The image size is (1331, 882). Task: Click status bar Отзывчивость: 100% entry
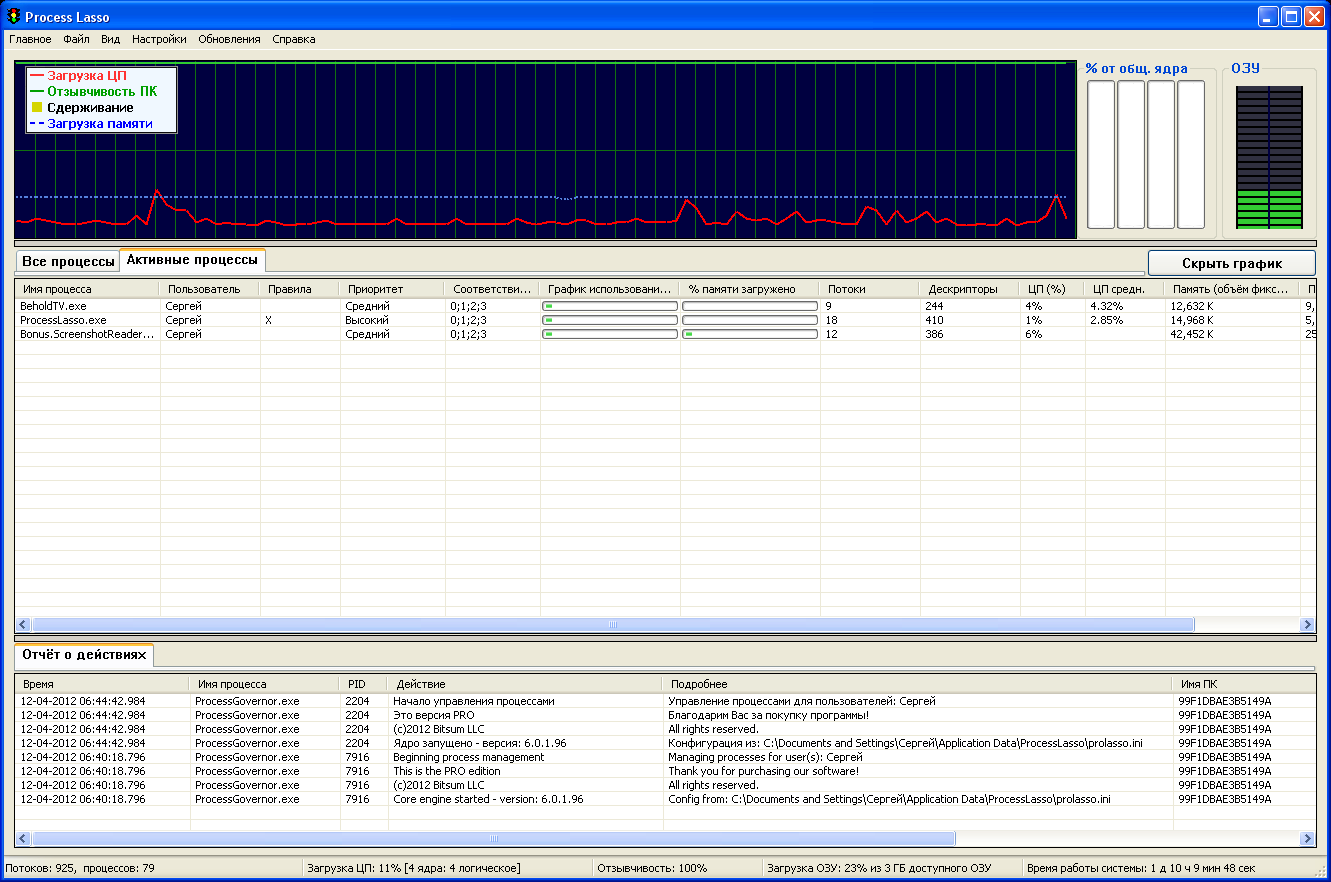point(652,868)
